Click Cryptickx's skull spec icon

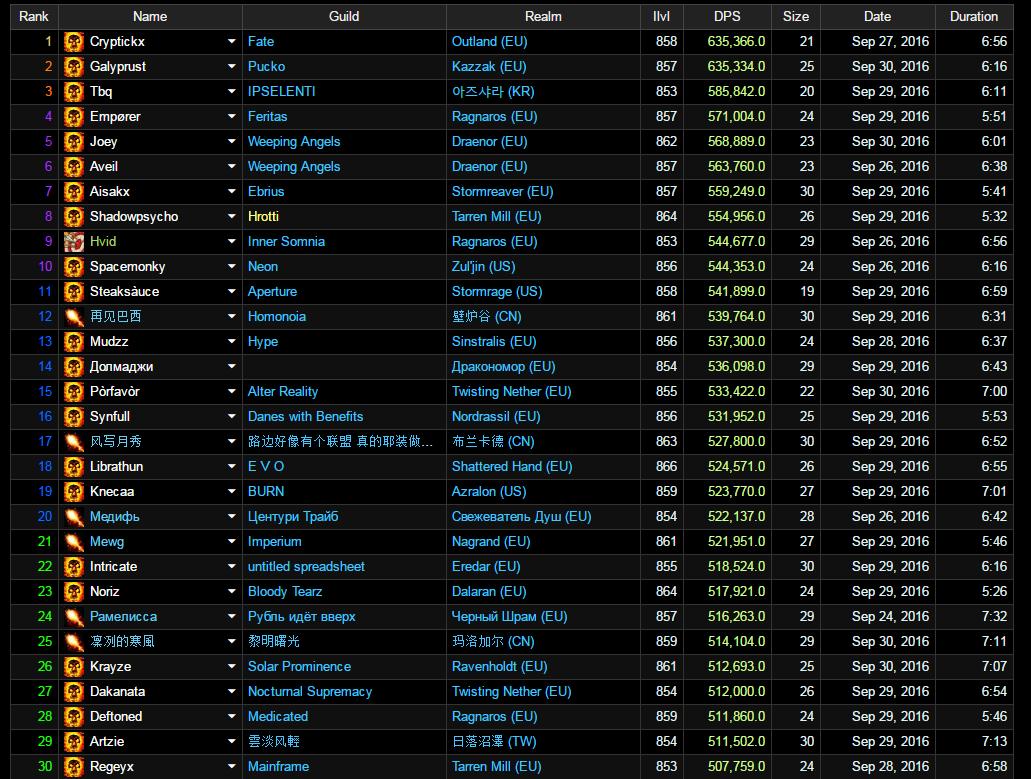(x=74, y=41)
